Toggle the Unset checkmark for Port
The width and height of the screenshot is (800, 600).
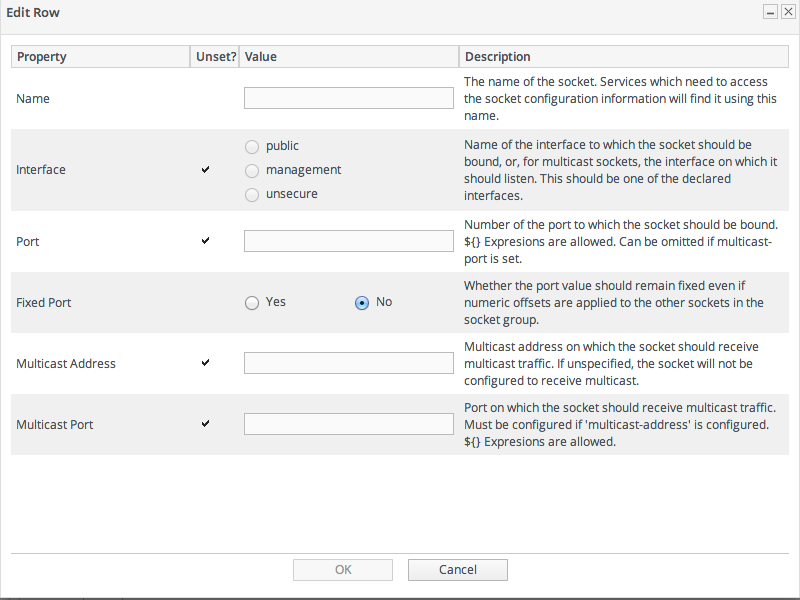[206, 241]
